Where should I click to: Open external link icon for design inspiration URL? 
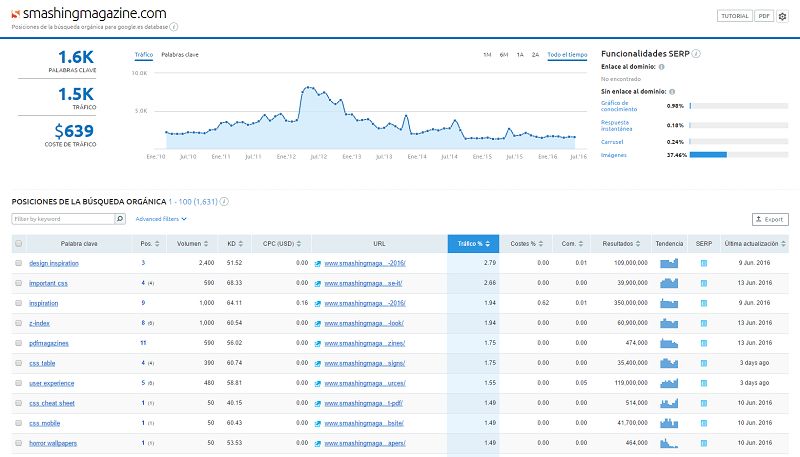(x=317, y=264)
